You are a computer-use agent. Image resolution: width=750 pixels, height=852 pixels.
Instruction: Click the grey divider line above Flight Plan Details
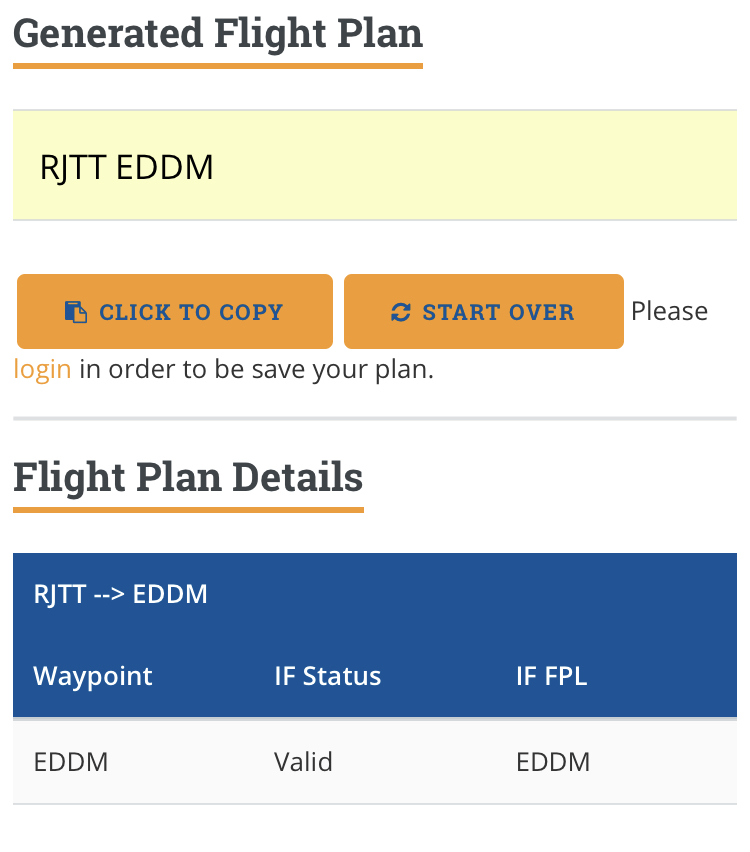click(x=375, y=418)
